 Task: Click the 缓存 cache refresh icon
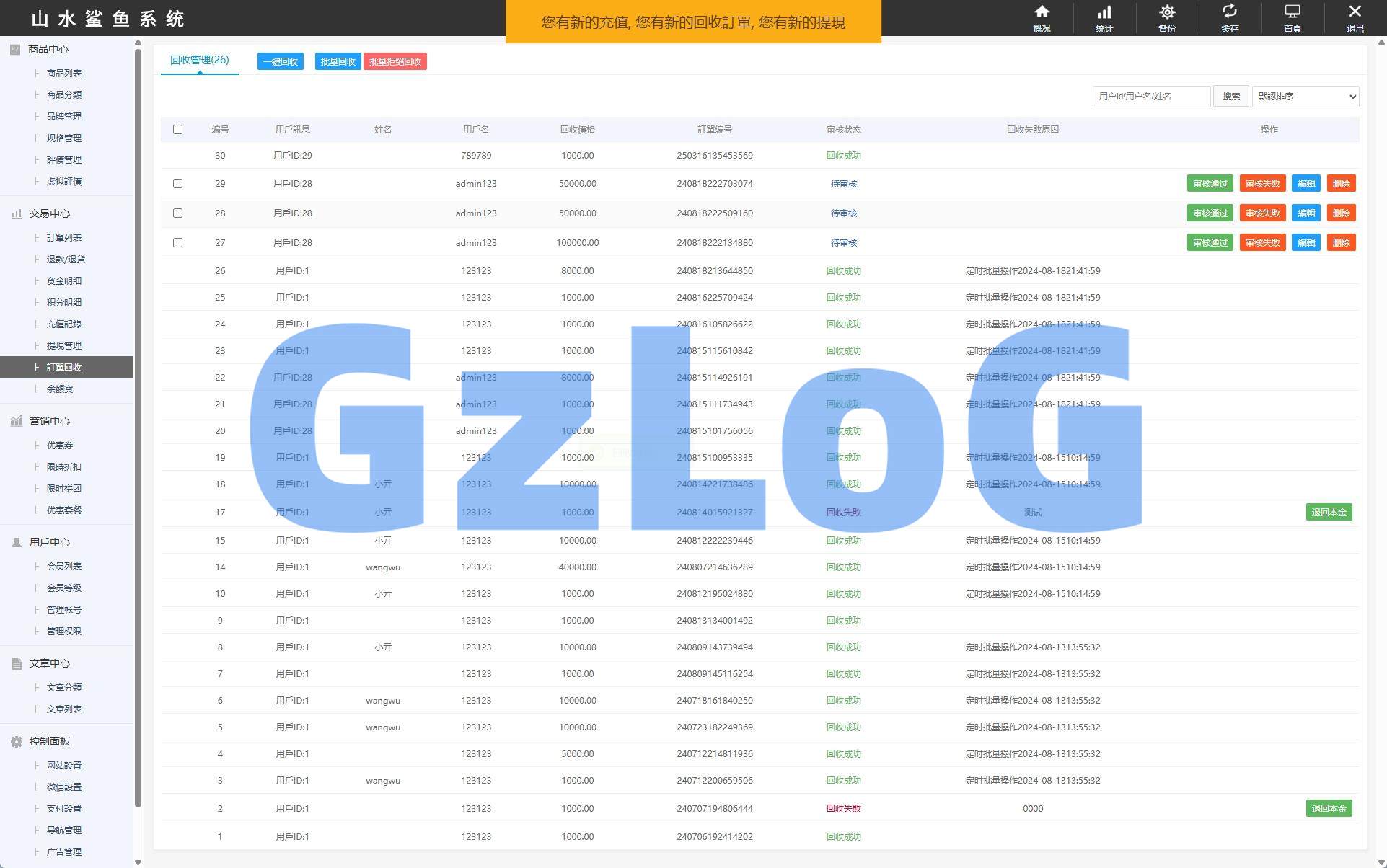coord(1230,12)
